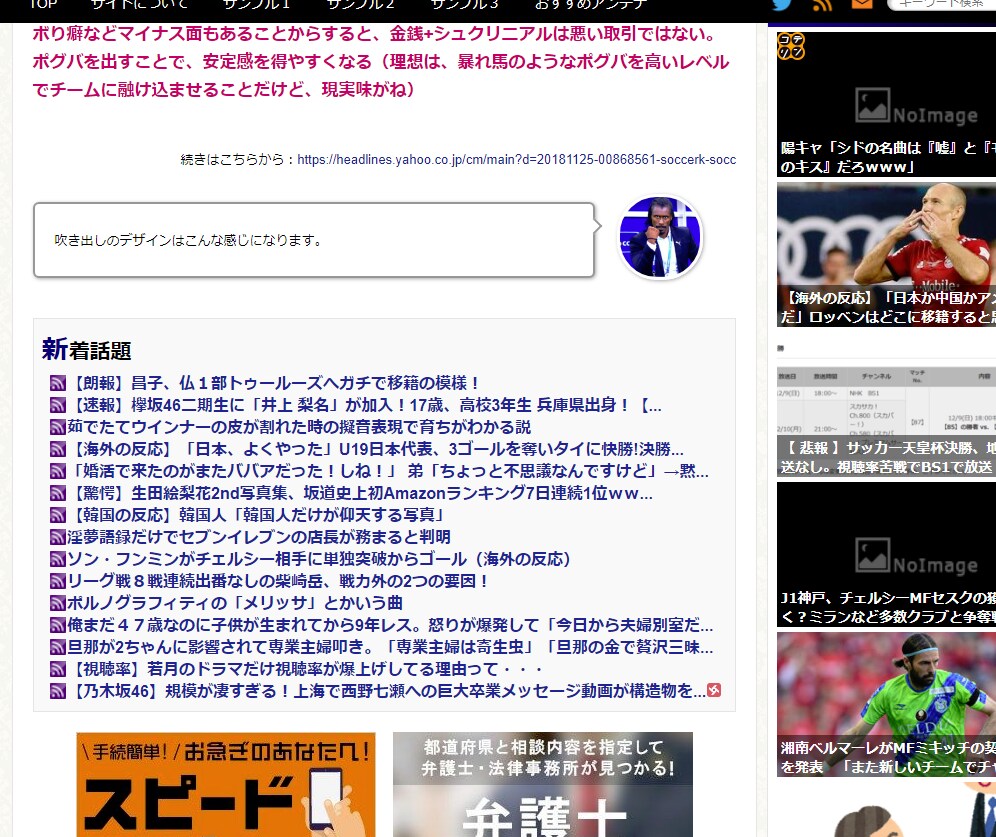
Task: Click the speech bubble text 吹き出しのデザインはこんな感じになります
Action: tap(189, 240)
